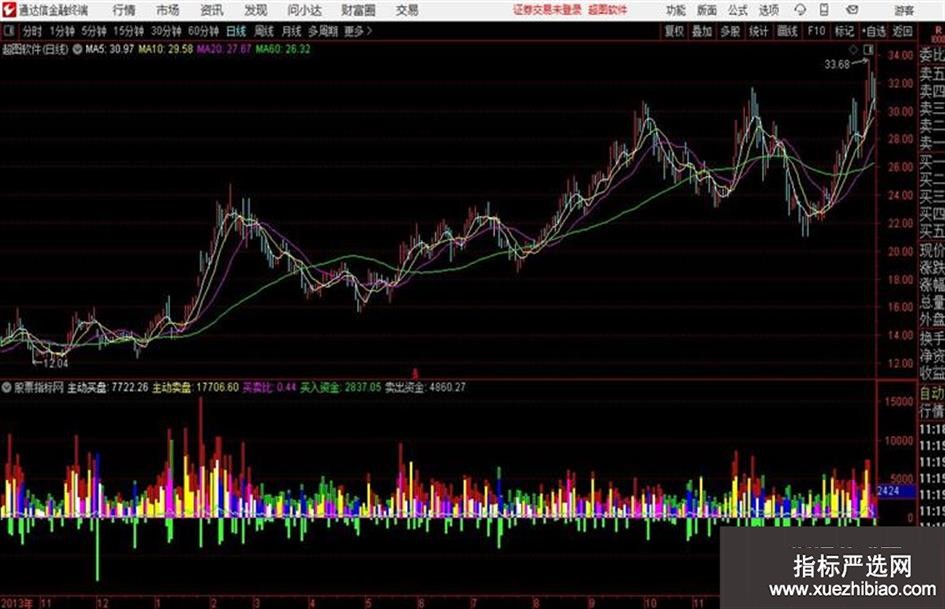The image size is (945, 609).
Task: Click the 2013年 date on the time axis
Action: click(x=17, y=603)
